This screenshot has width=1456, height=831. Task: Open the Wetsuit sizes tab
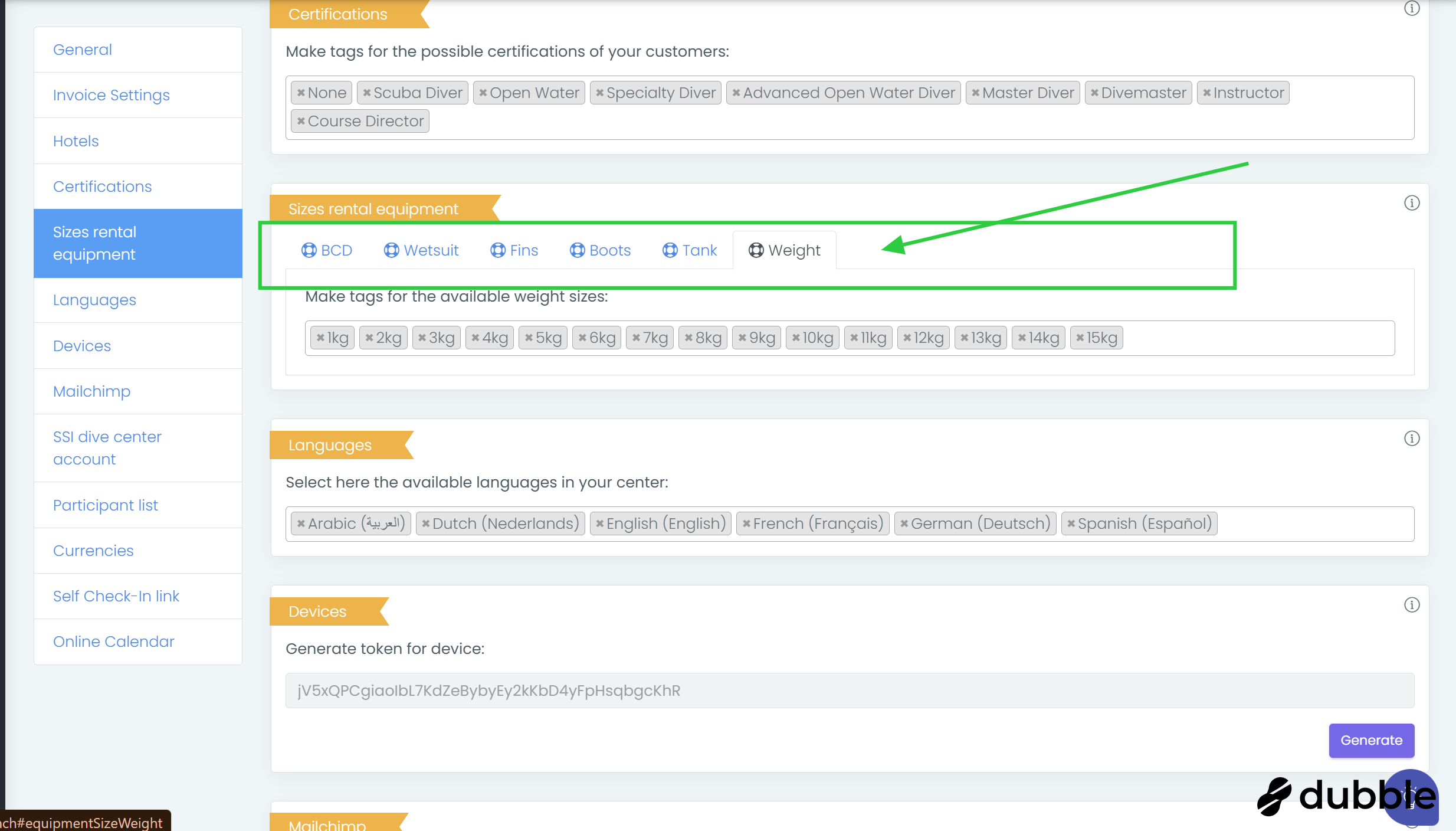(x=421, y=251)
